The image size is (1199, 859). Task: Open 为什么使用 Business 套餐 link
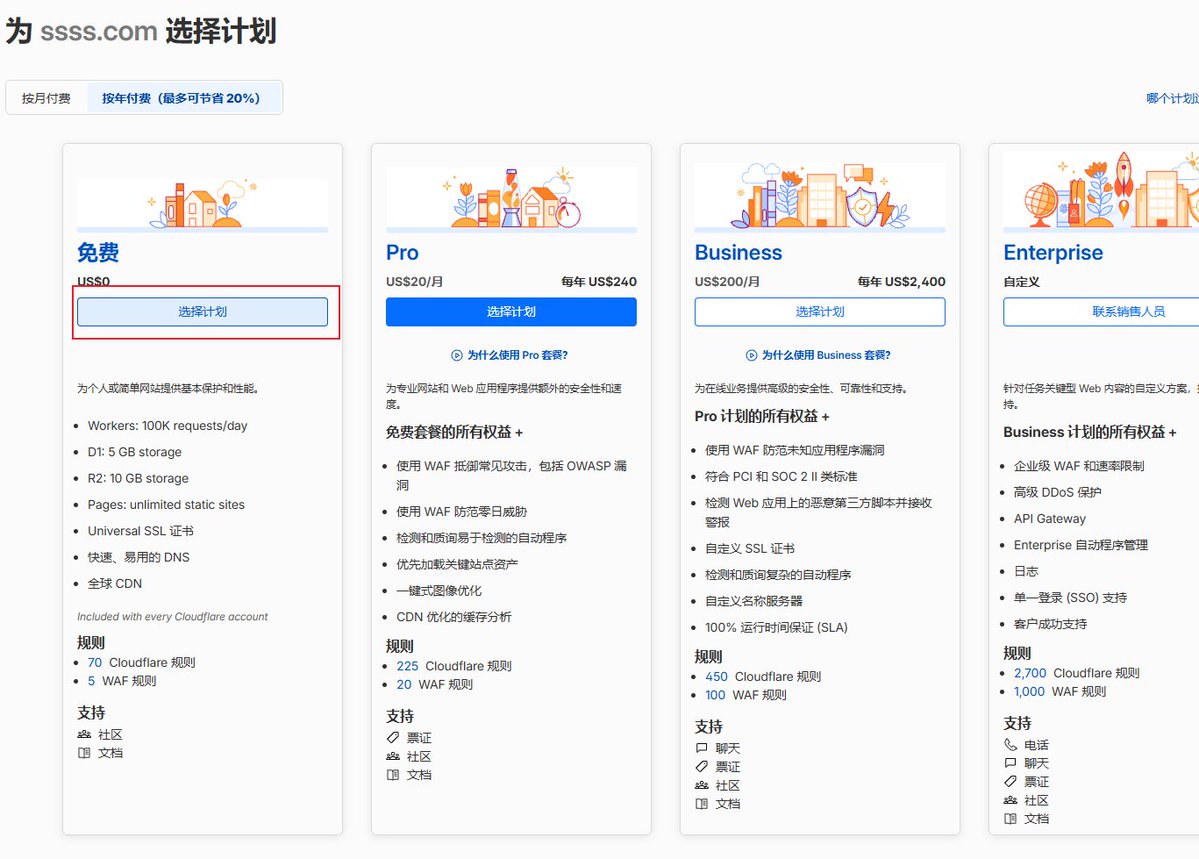[827, 355]
